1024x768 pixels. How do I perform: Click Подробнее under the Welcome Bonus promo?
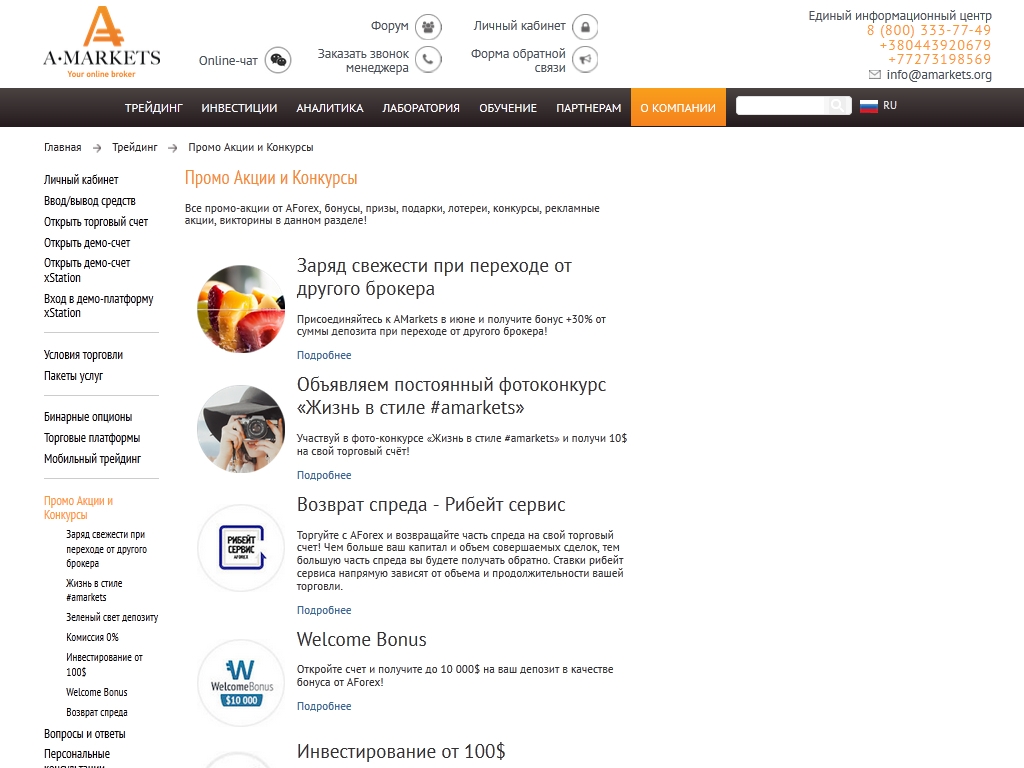click(x=324, y=706)
